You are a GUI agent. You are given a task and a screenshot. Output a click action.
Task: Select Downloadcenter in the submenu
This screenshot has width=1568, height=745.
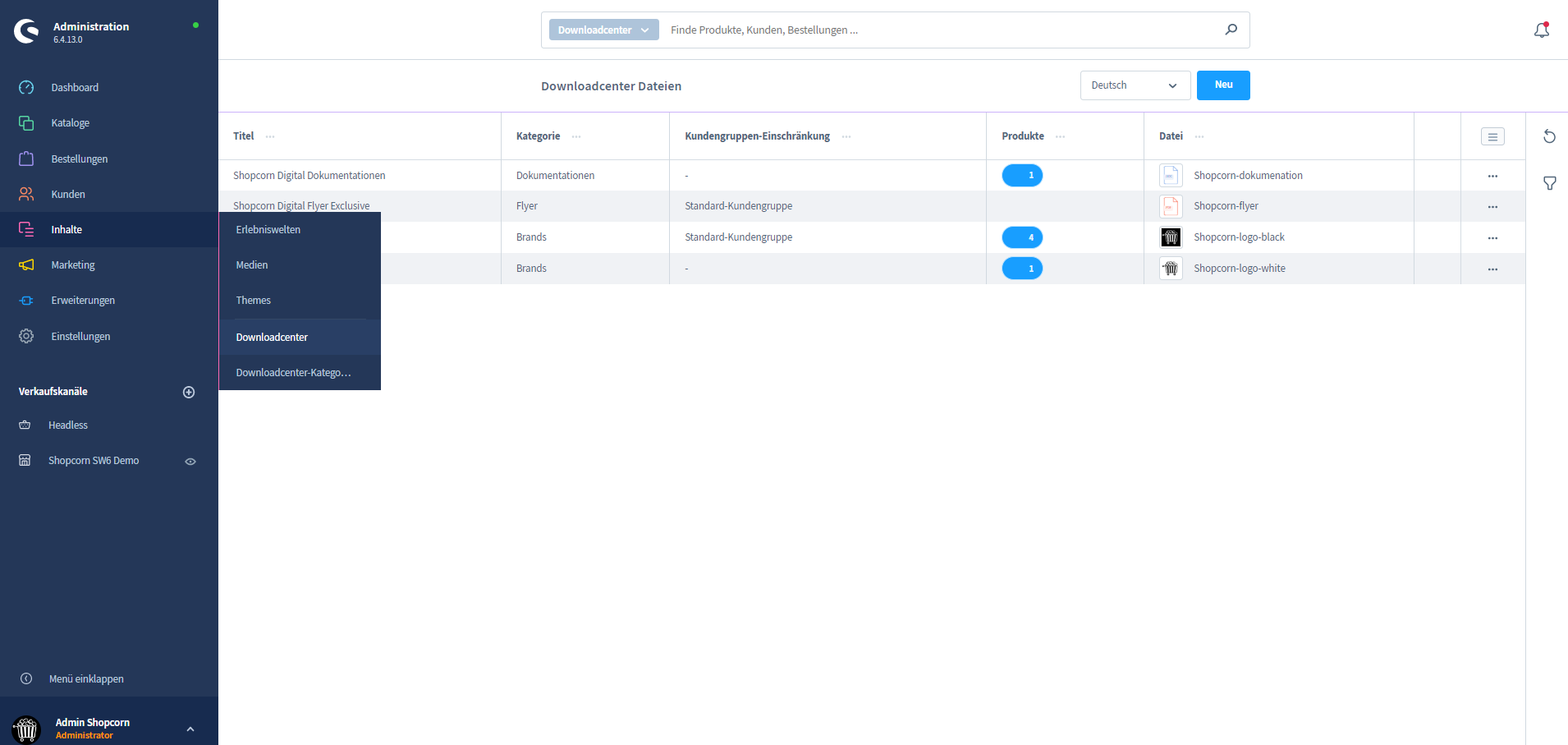300,337
